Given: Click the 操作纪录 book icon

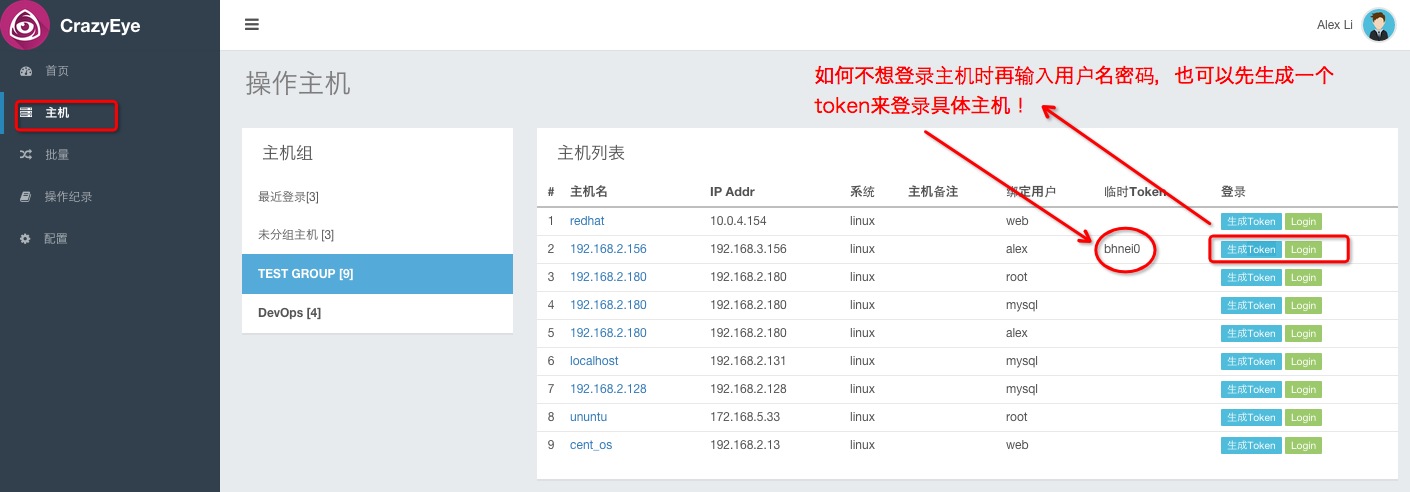Looking at the screenshot, I should click(x=26, y=197).
